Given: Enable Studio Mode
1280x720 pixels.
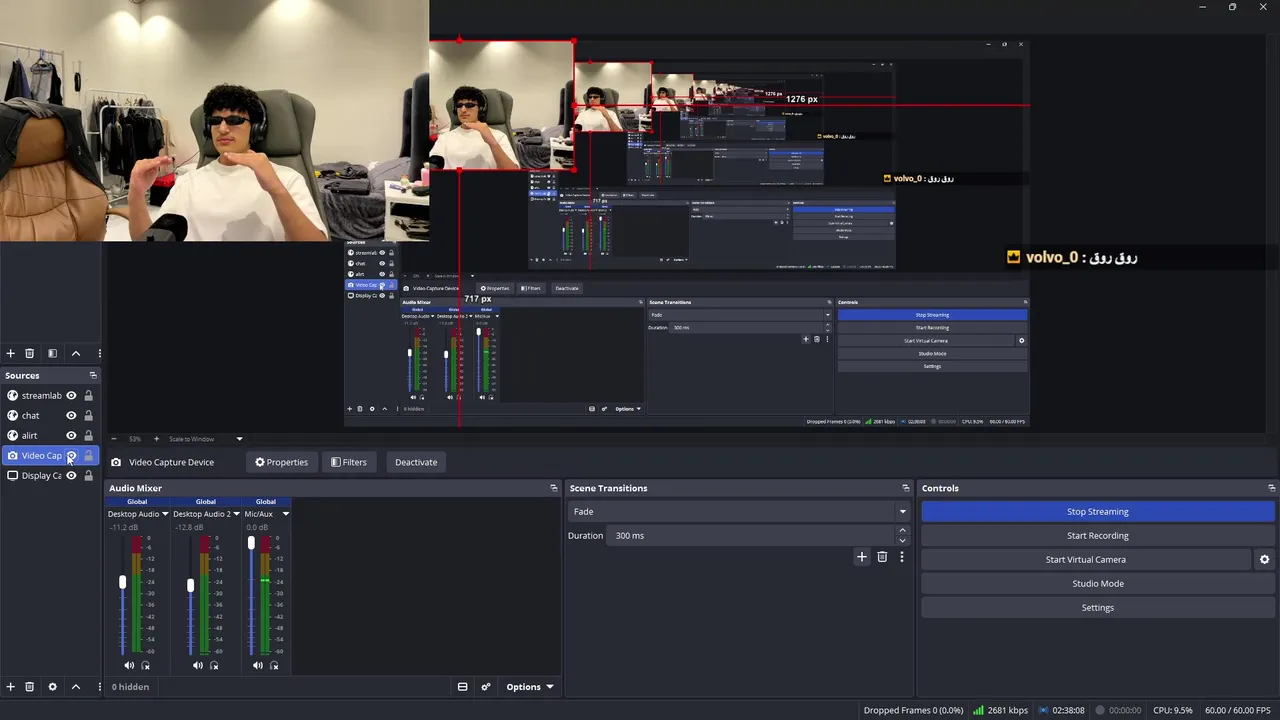Looking at the screenshot, I should click(x=1098, y=584).
